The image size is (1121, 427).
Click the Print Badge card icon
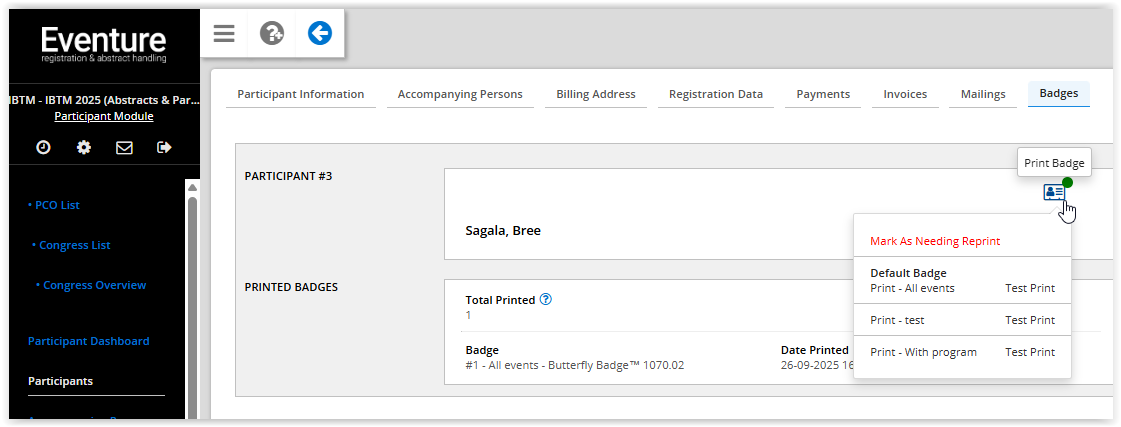click(1054, 192)
